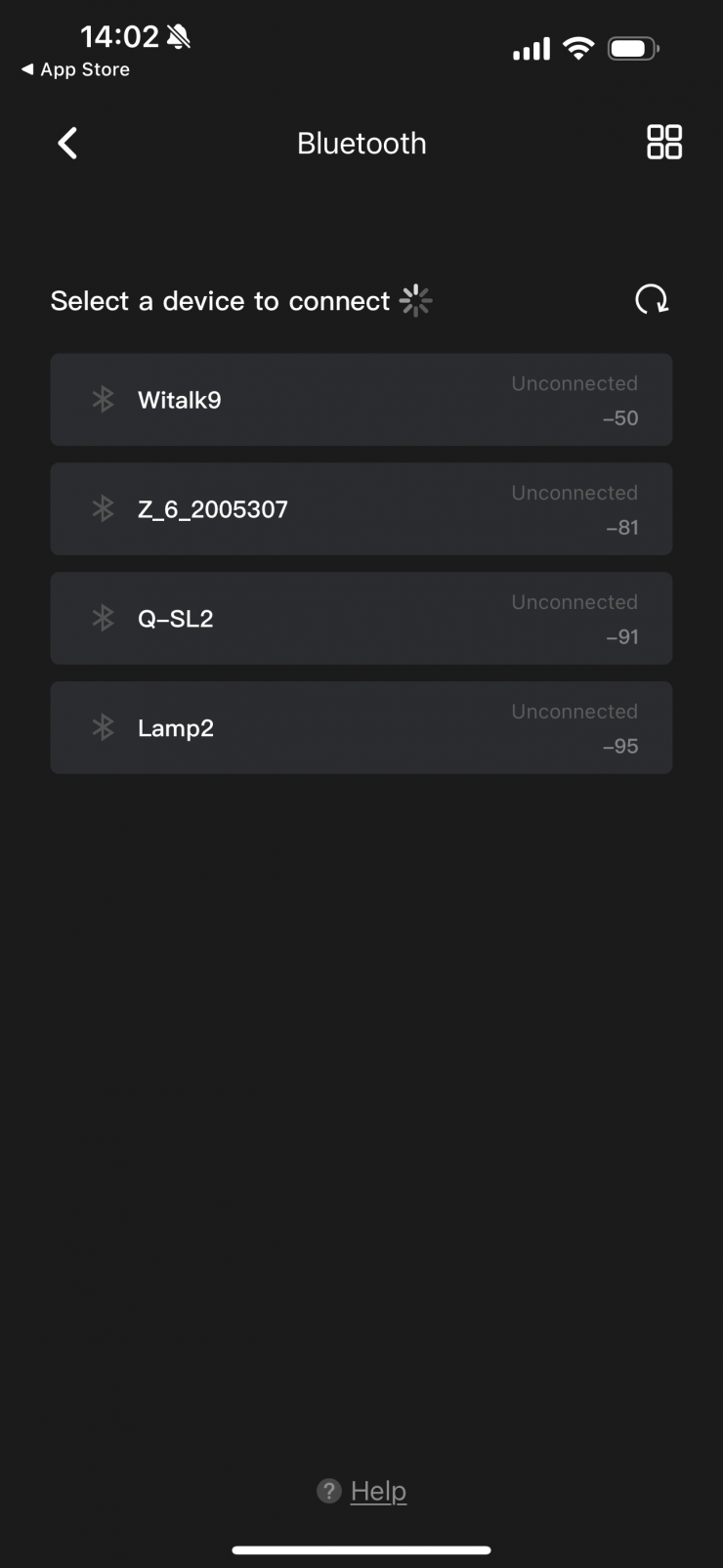Tap the Bluetooth icon beside Witalk9
This screenshot has width=723, height=1568.
[x=103, y=399]
